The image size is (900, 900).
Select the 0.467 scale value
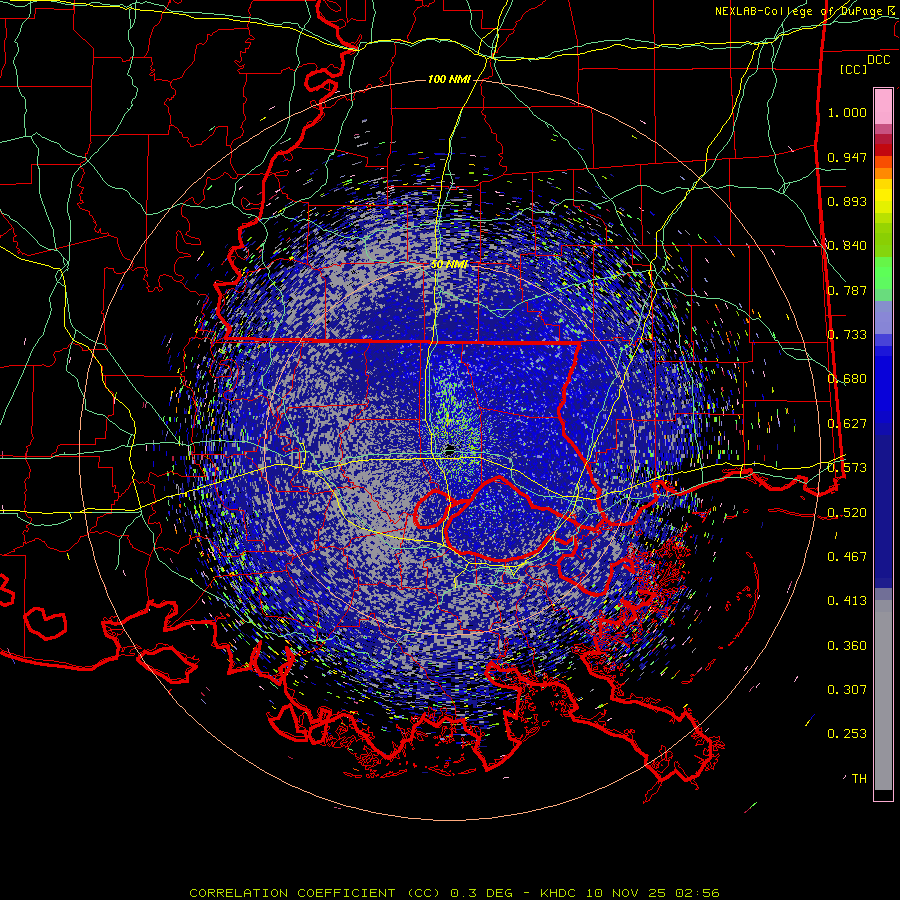(x=847, y=557)
